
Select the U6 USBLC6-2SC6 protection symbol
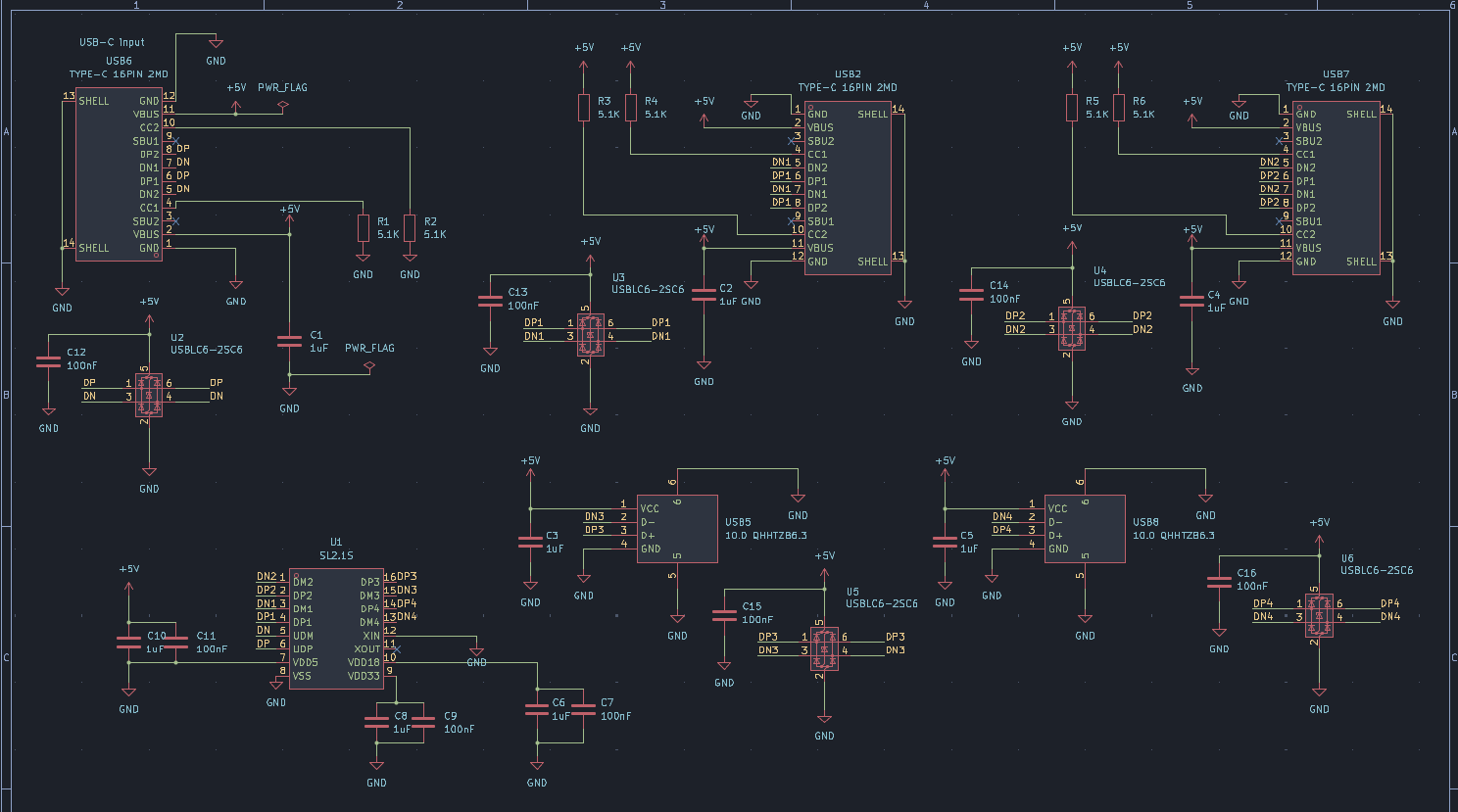(x=1319, y=614)
